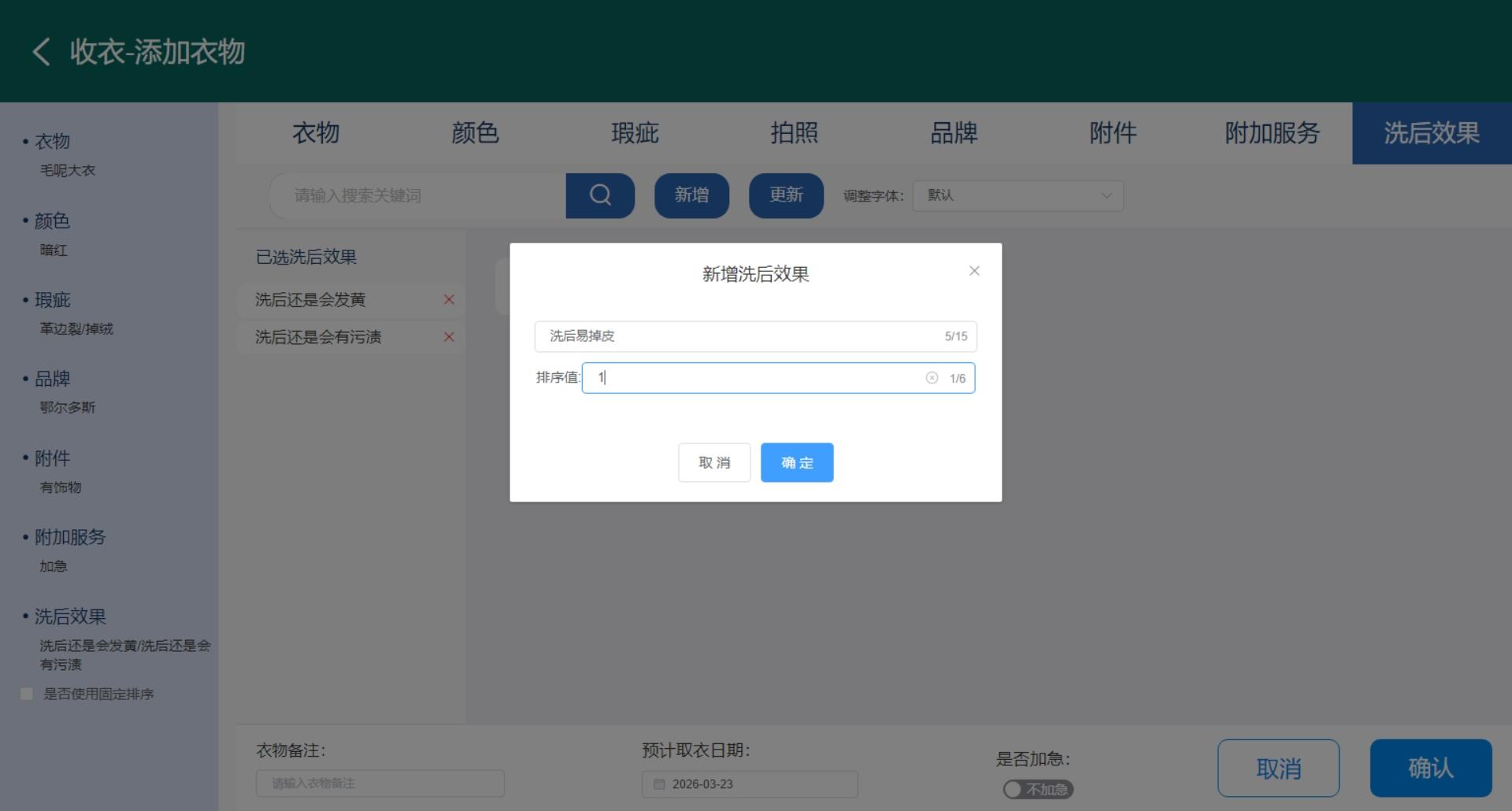Click the search keyword input
The width and height of the screenshot is (1512, 811).
point(418,195)
